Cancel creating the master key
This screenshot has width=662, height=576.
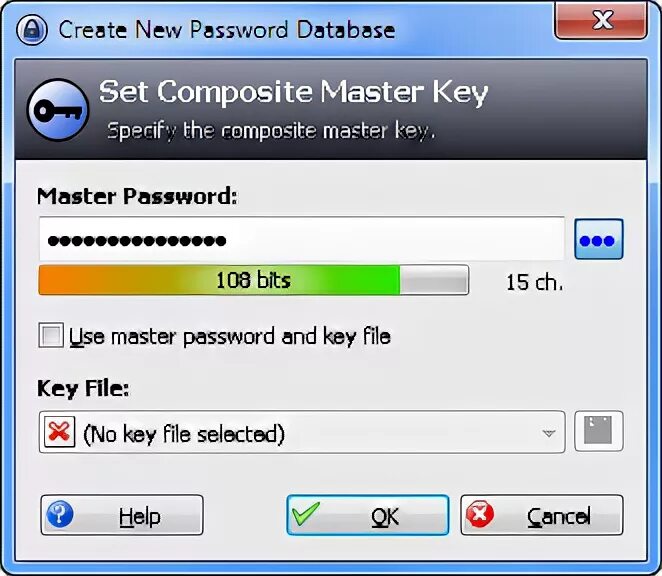tap(542, 515)
